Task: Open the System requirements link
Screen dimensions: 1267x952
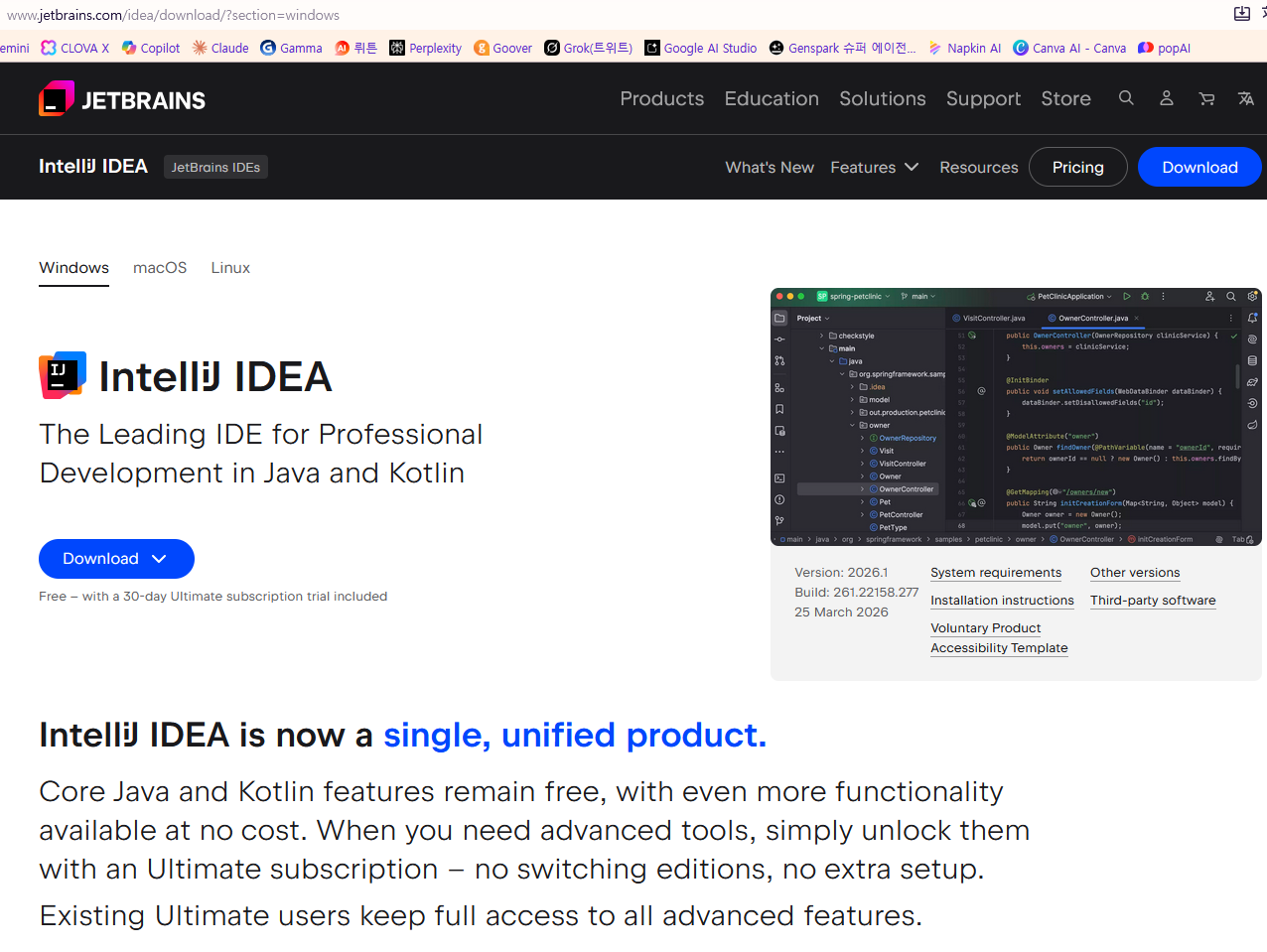Action: [996, 573]
